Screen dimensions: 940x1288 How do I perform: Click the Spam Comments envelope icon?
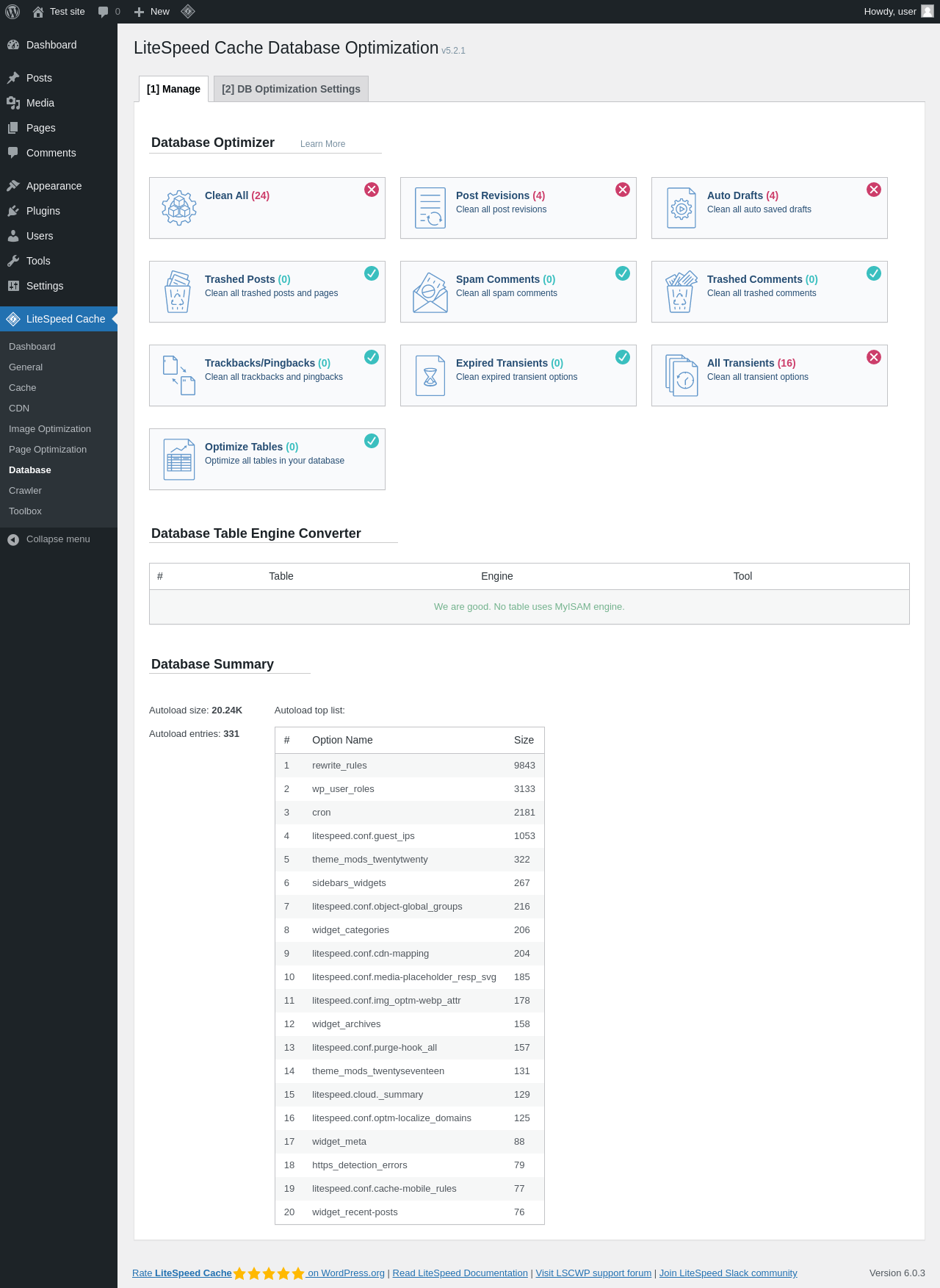pyautogui.click(x=430, y=292)
